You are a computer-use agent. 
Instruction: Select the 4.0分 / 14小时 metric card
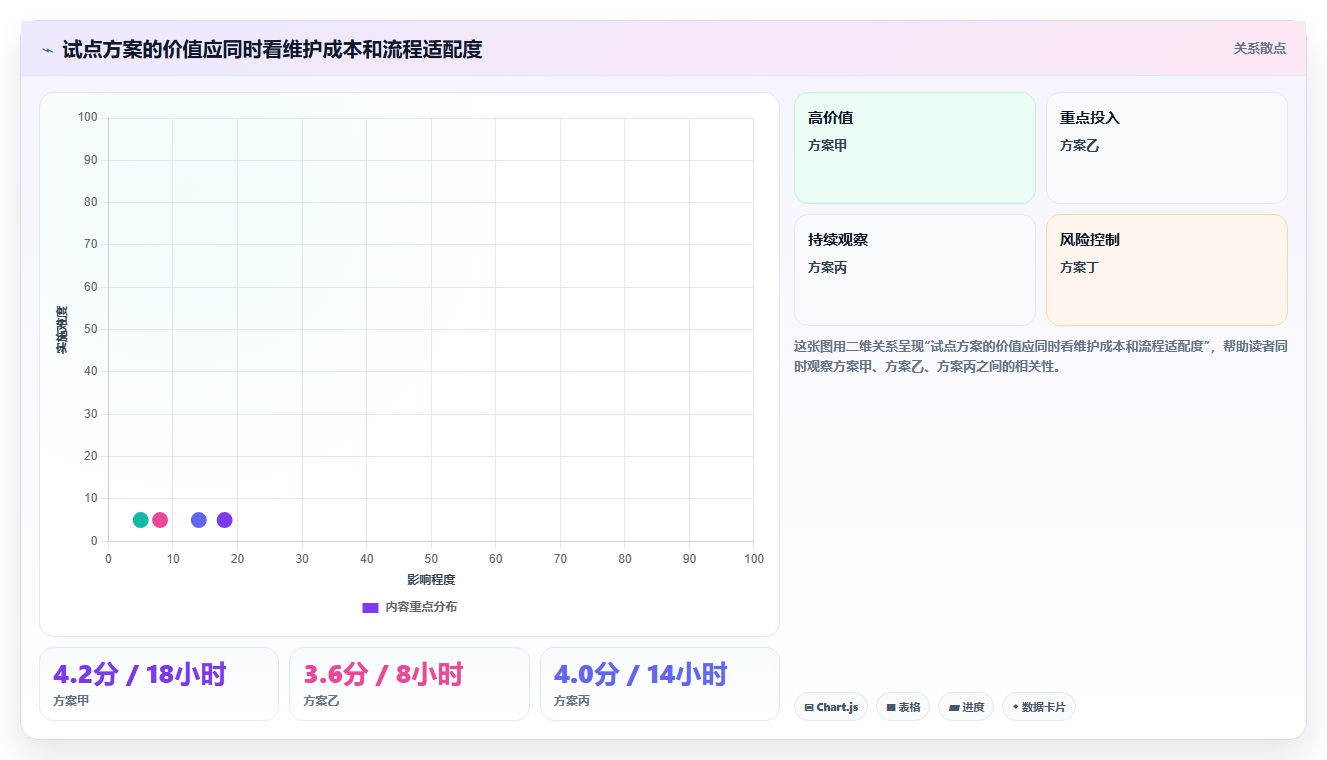[x=660, y=684]
